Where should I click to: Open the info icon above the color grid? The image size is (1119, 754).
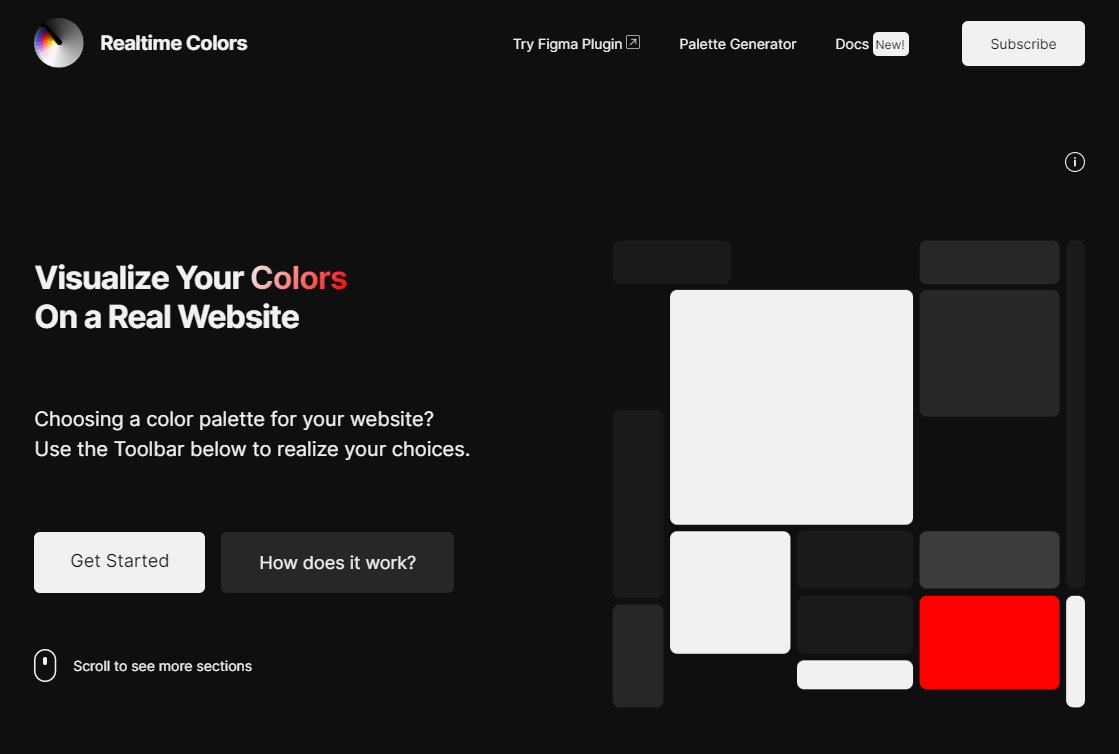pyautogui.click(x=1075, y=162)
